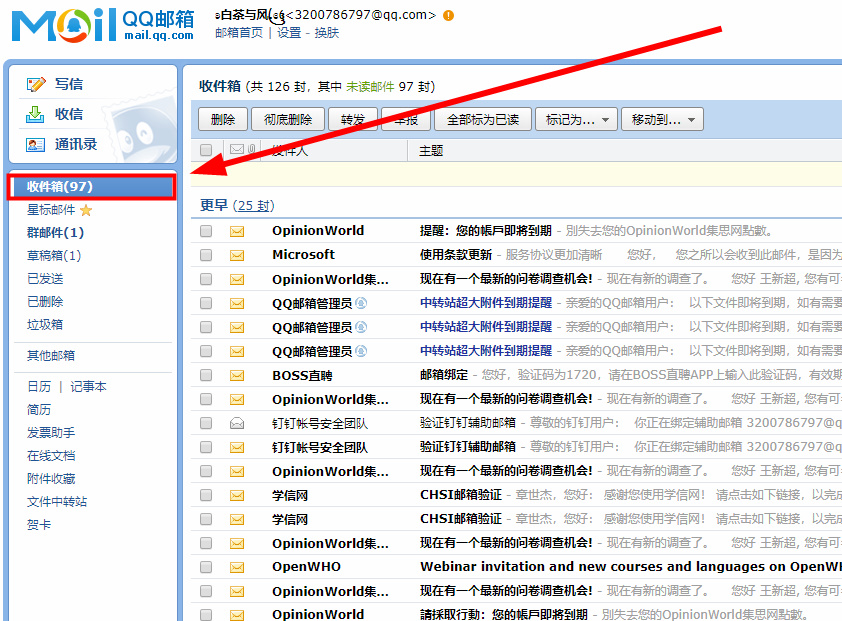Viewport: 842px width, 621px height.
Task: Click the right-side scrollbar of the mail list
Action: click(836, 350)
